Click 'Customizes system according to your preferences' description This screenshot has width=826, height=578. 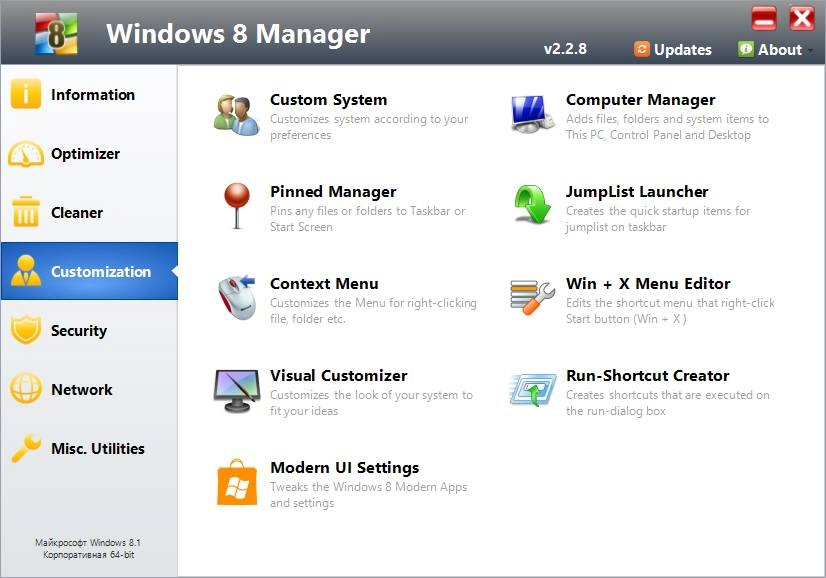(369, 127)
